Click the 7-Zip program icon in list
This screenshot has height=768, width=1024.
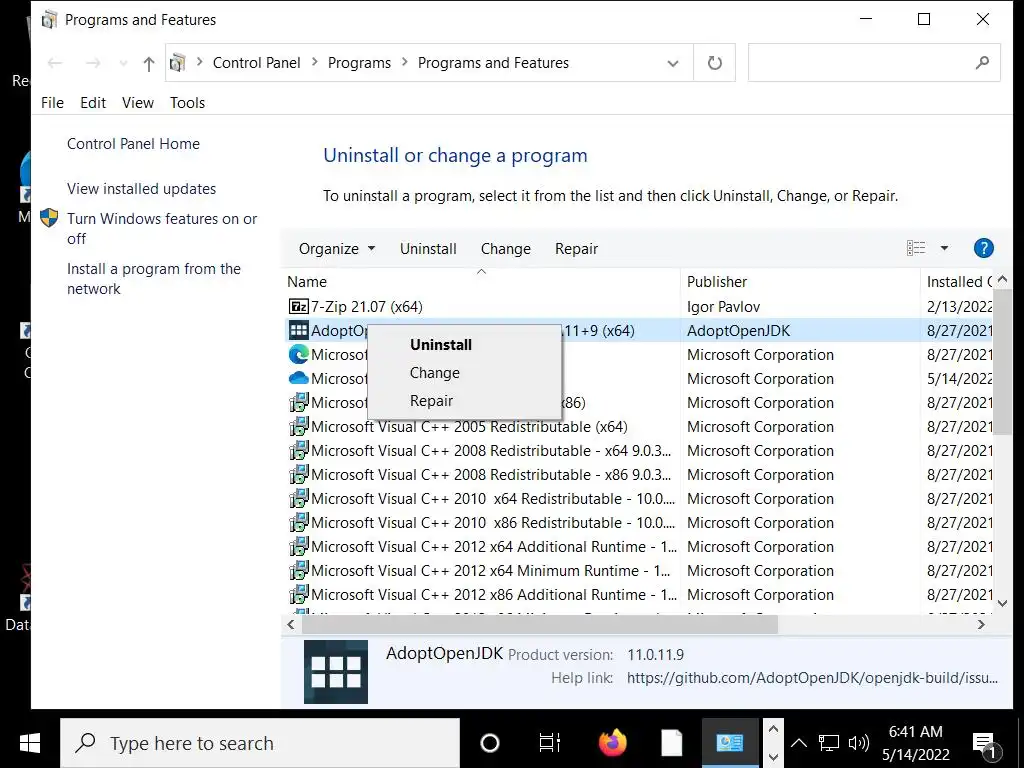tap(298, 306)
